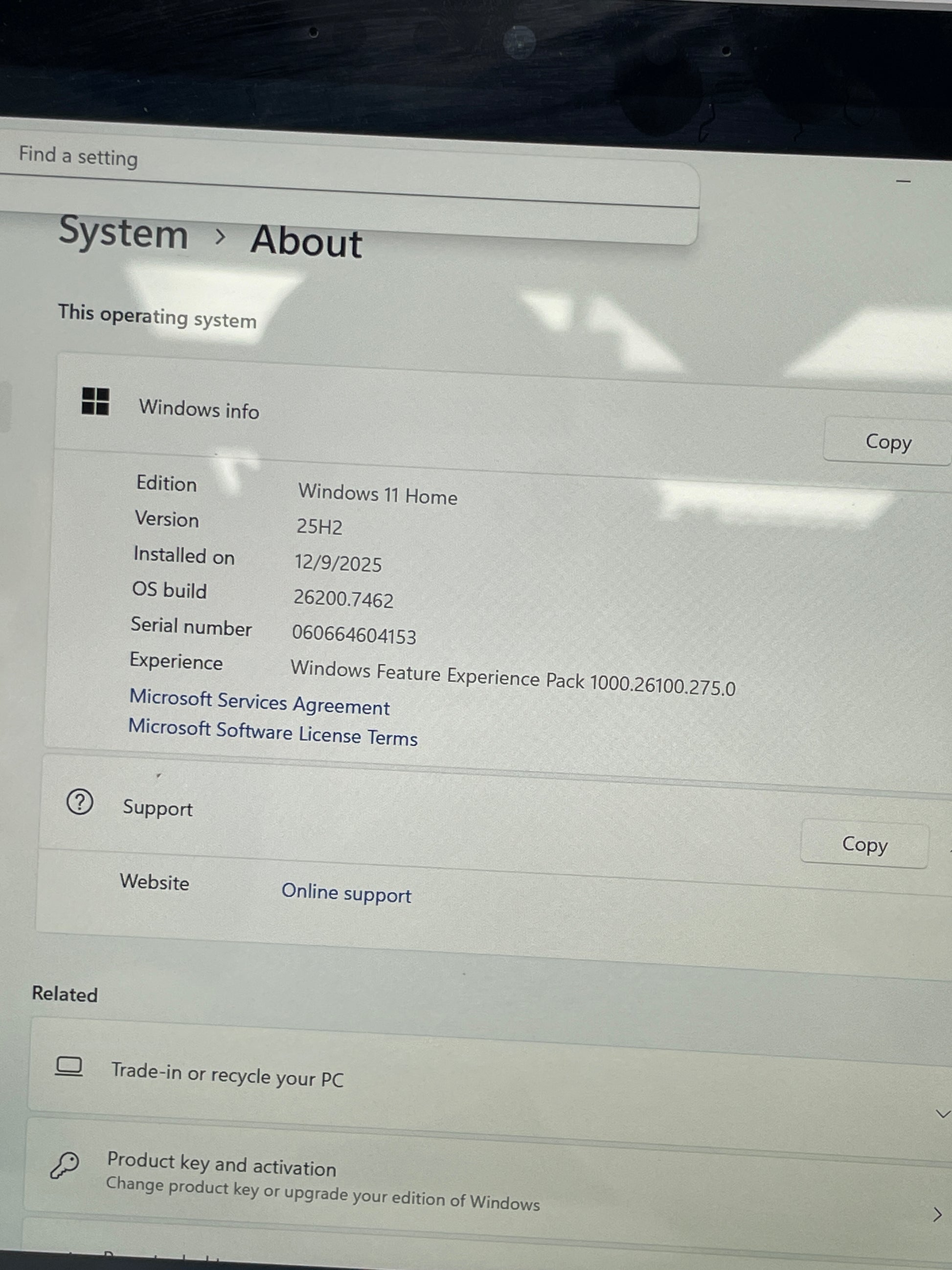Click the Windows logo icon
This screenshot has height=1270, width=952.
tap(95, 401)
